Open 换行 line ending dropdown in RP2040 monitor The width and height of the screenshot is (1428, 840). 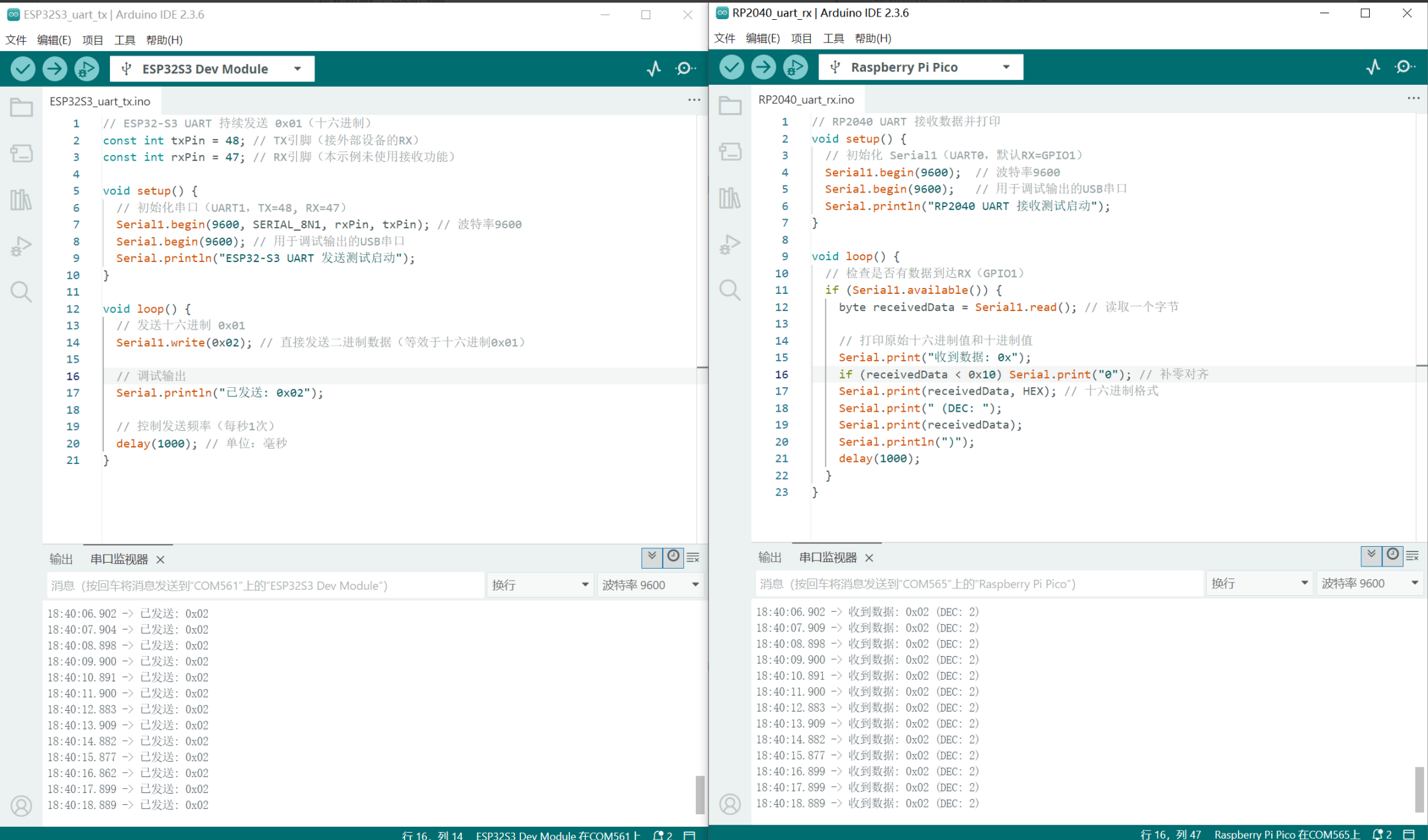1259,583
